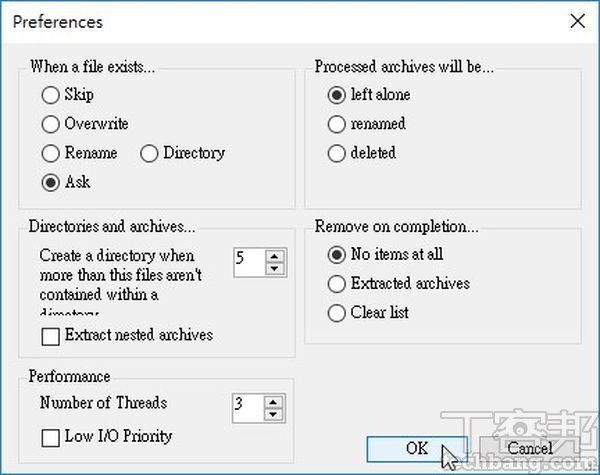Viewport: 600px width, 475px height.
Task: Pick the Directory radio option
Action: point(149,154)
